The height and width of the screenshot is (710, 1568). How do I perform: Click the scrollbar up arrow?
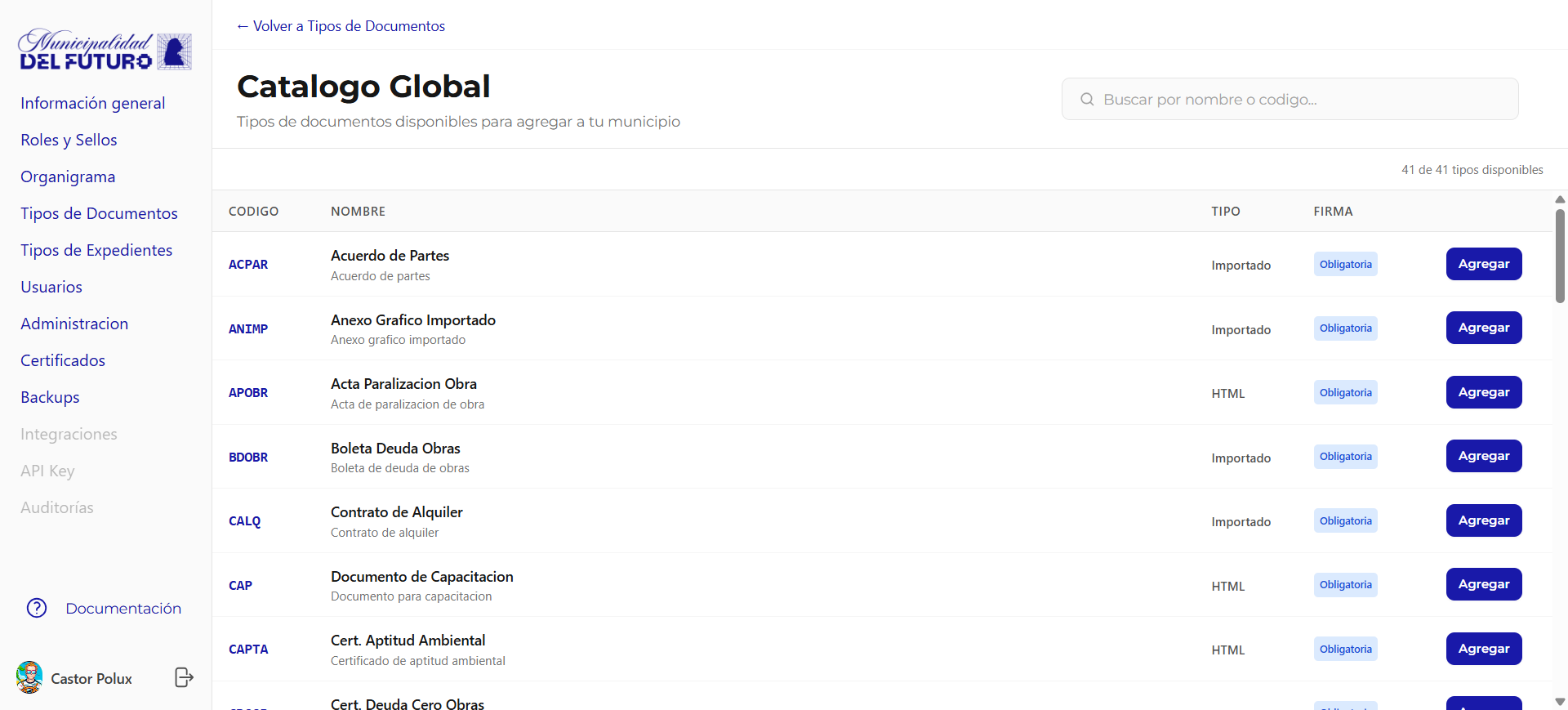point(1560,199)
